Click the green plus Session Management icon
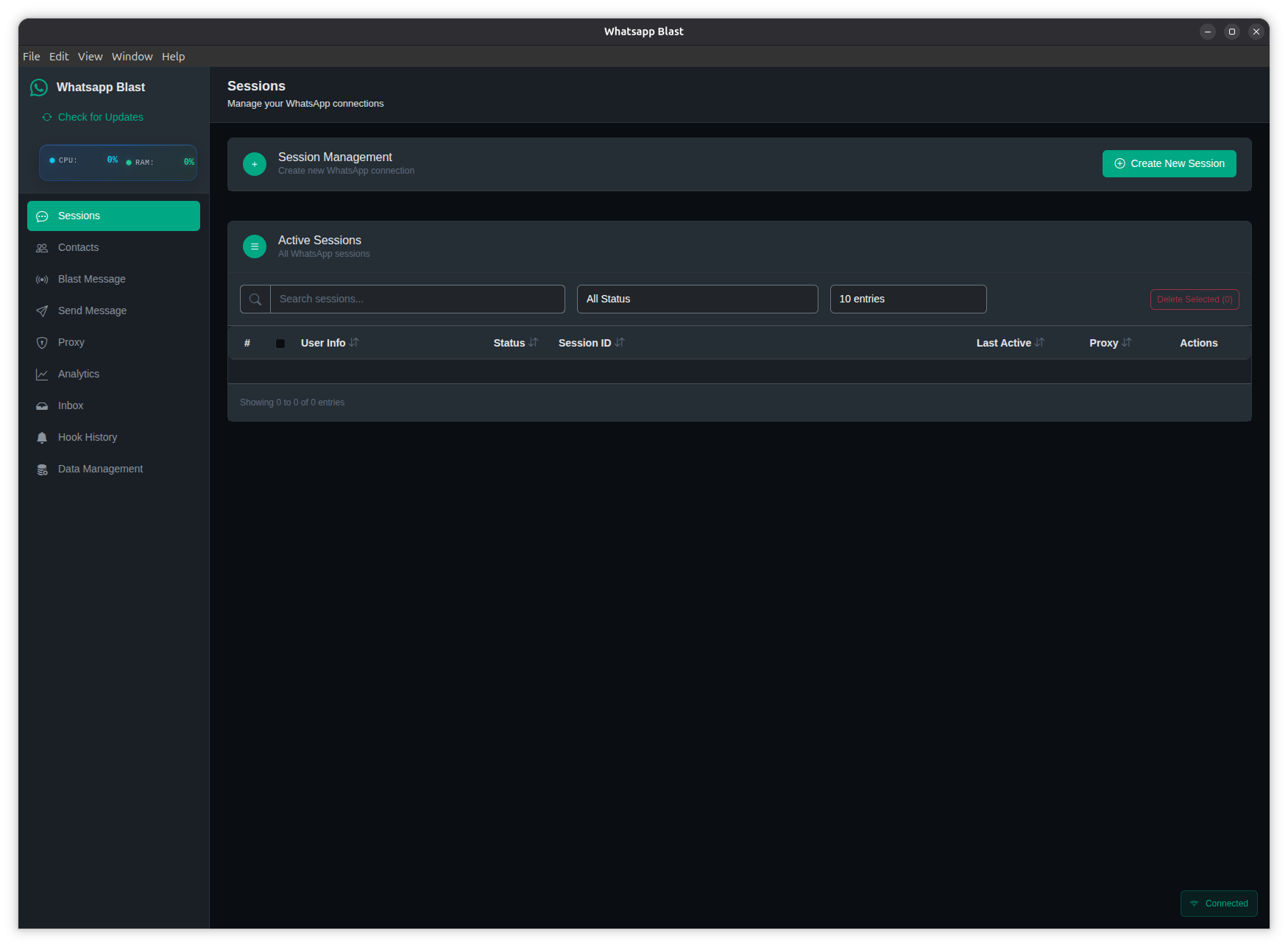The width and height of the screenshot is (1288, 947). 254,163
